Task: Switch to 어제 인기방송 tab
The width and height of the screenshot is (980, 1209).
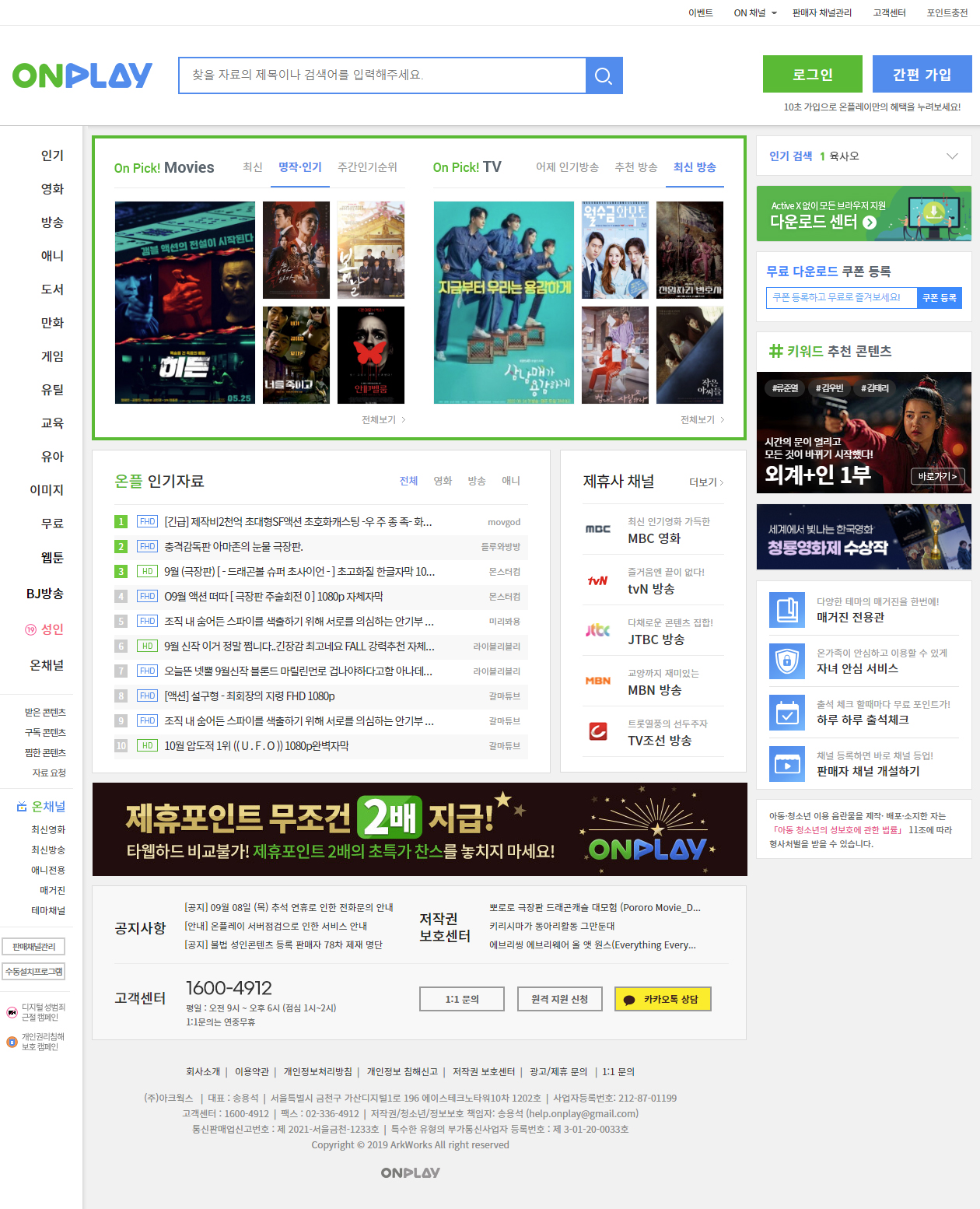Action: (x=567, y=167)
